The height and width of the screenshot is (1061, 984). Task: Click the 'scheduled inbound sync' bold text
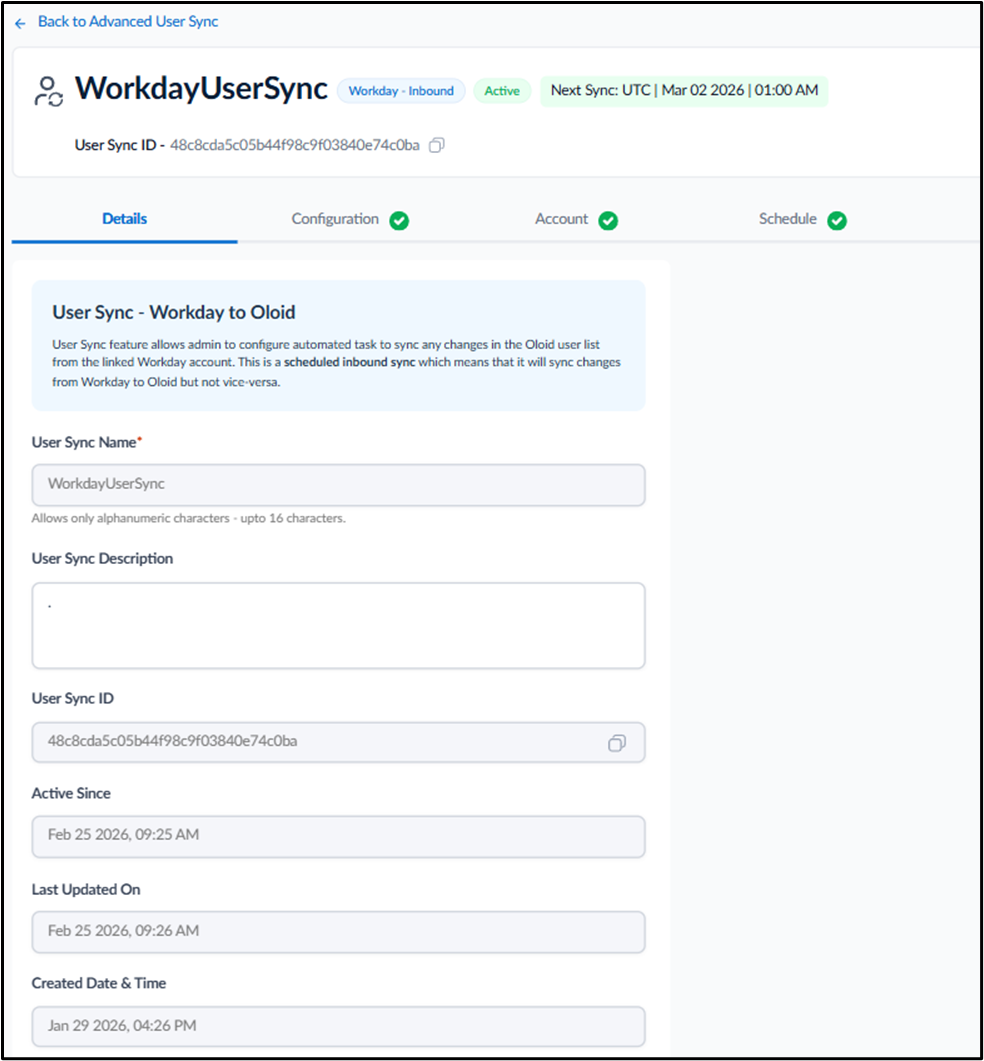(x=349, y=362)
